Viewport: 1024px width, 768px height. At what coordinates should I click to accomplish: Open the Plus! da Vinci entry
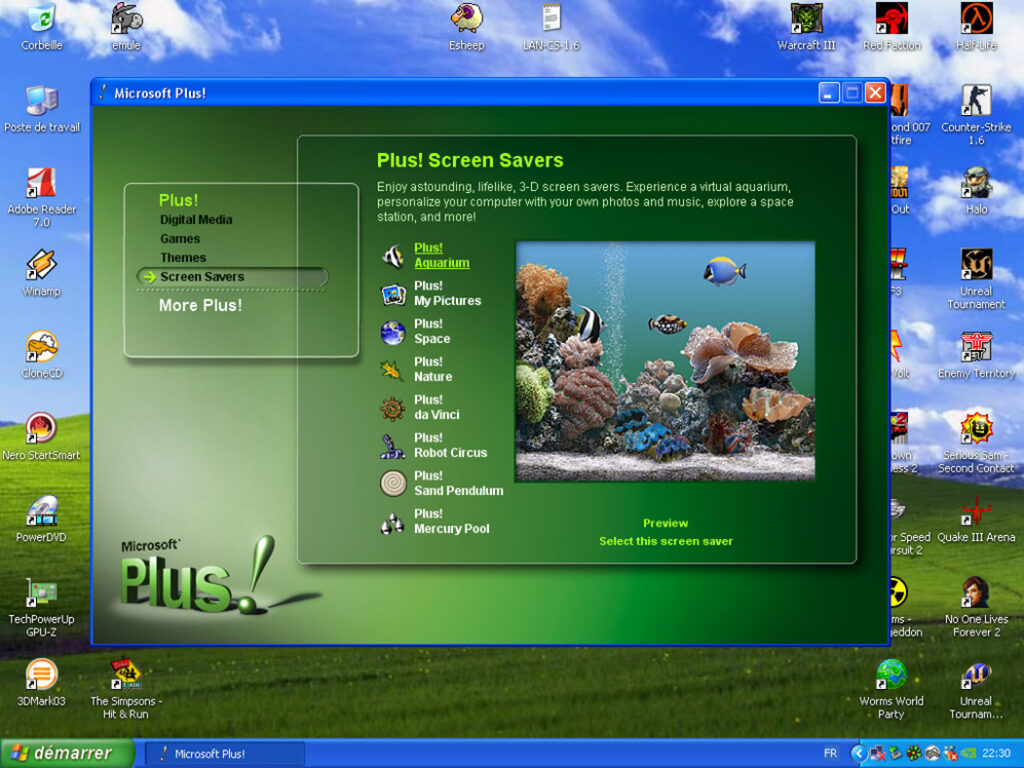pyautogui.click(x=436, y=407)
